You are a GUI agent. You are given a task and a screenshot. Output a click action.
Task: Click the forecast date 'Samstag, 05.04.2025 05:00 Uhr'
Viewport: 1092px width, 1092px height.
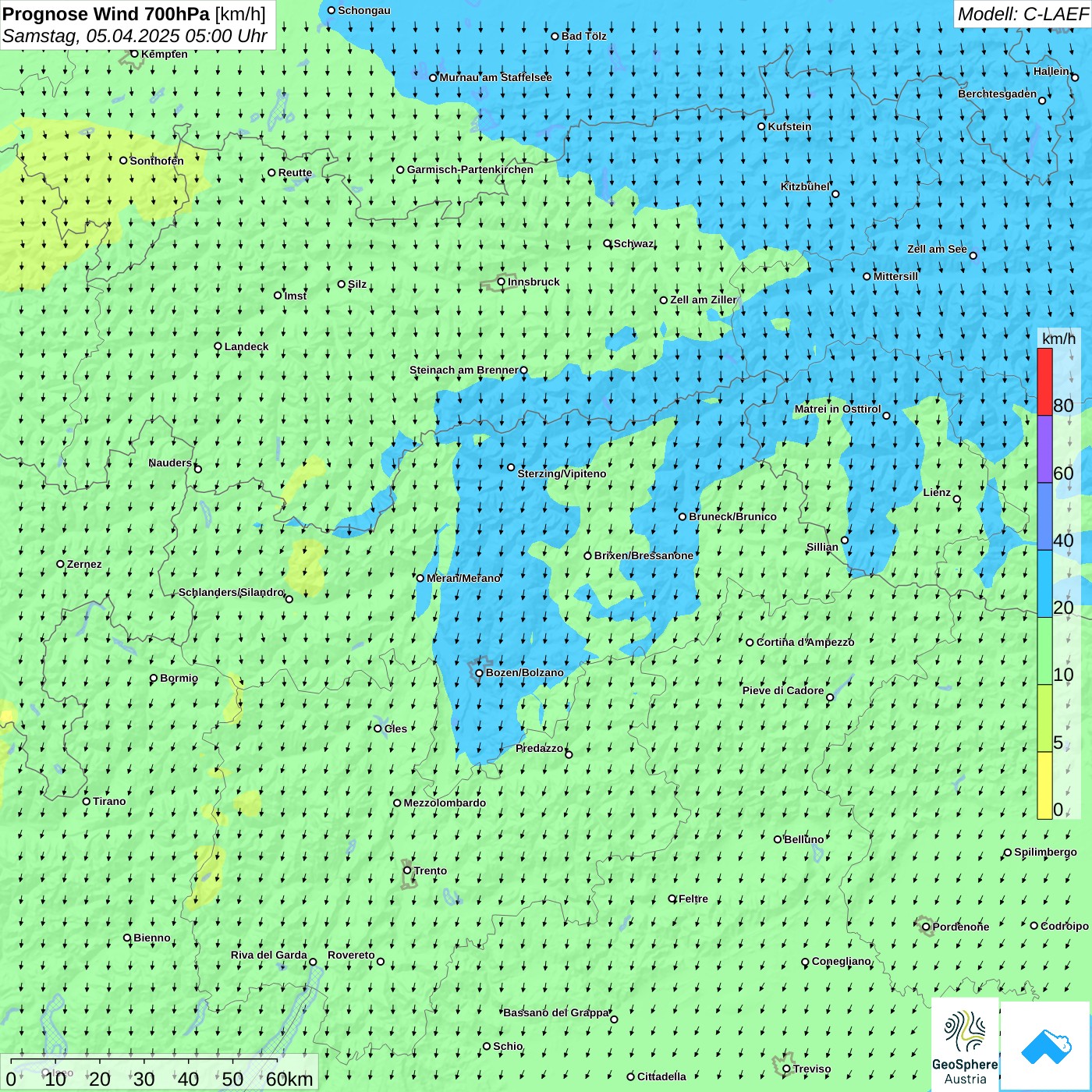click(x=134, y=36)
